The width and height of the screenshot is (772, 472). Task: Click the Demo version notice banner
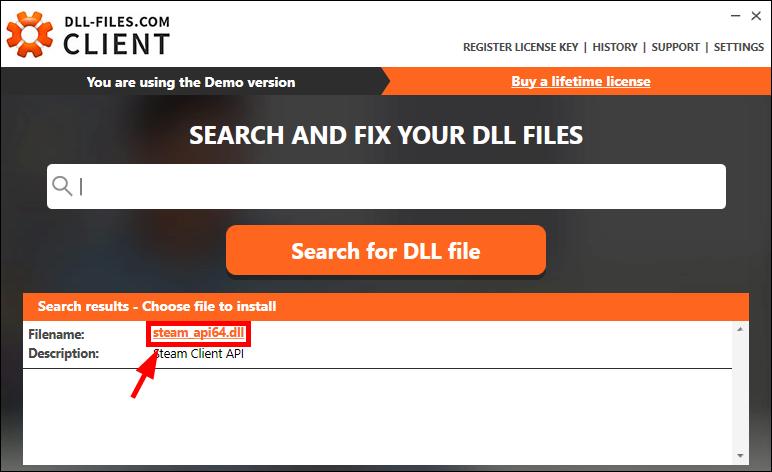point(191,82)
